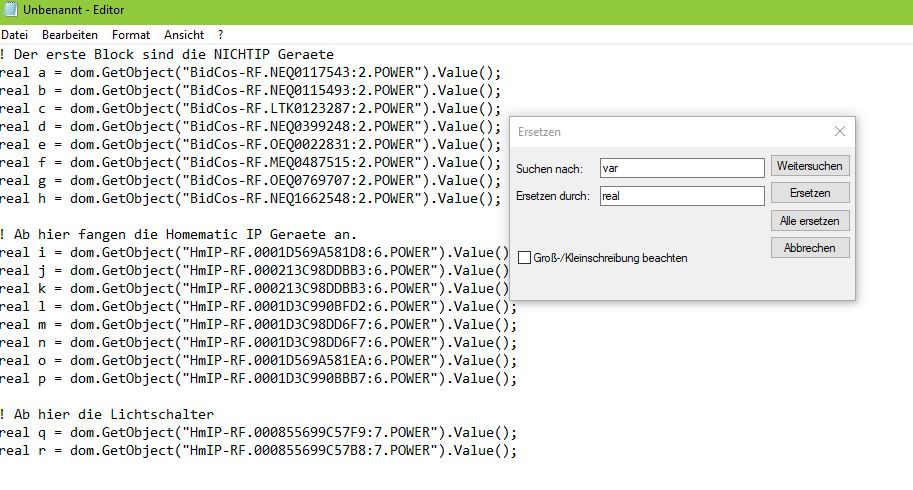This screenshot has width=913, height=490.
Task: Click the comment line about Homematic IP Geraete
Action: click(x=180, y=234)
